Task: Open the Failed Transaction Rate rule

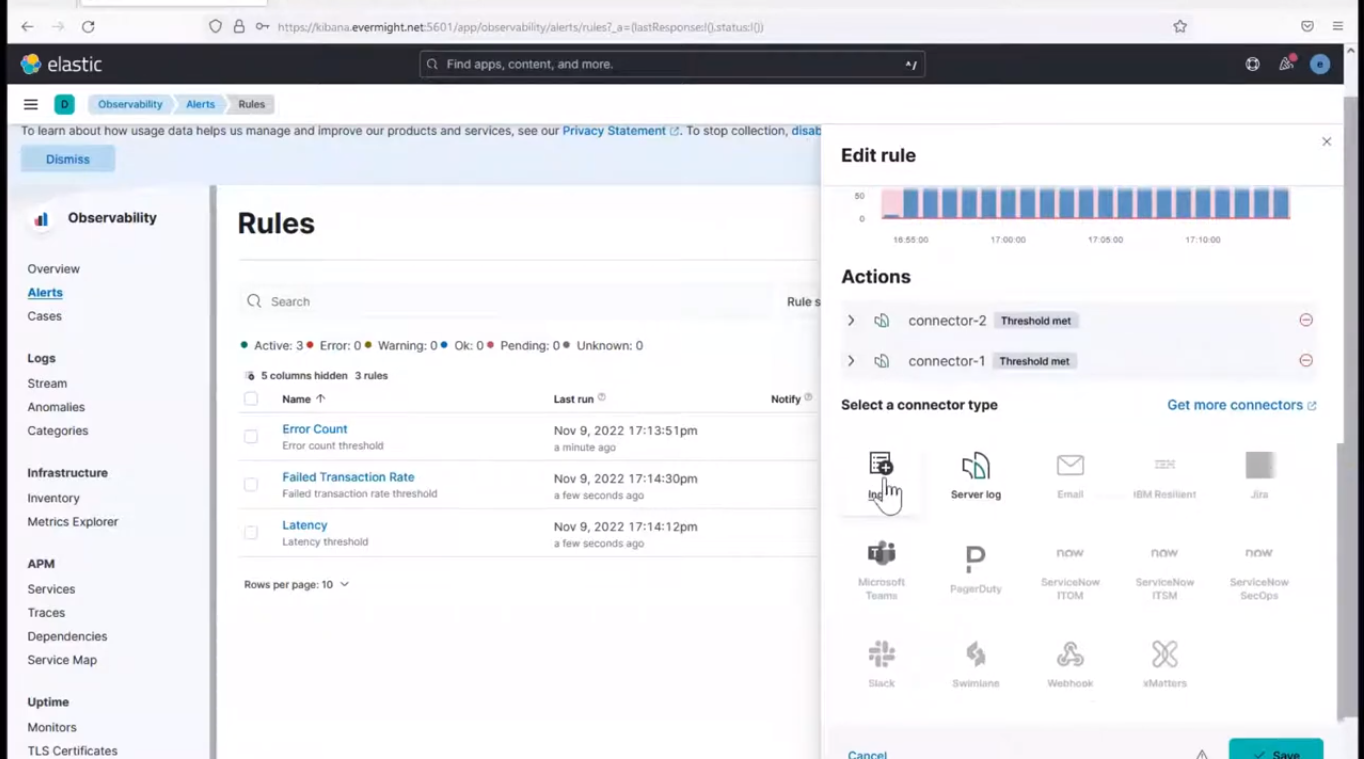Action: [348, 477]
